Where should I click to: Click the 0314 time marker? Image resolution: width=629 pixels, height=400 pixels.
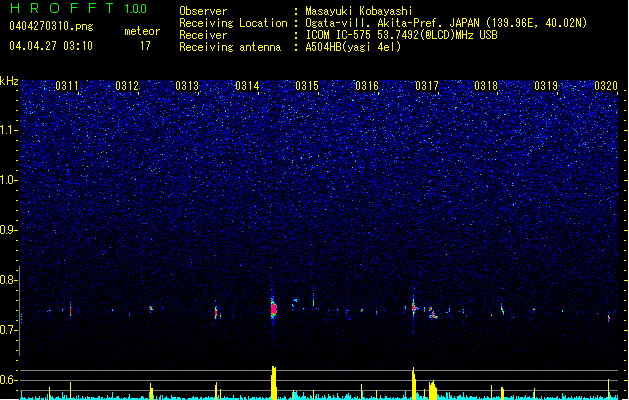tap(247, 86)
